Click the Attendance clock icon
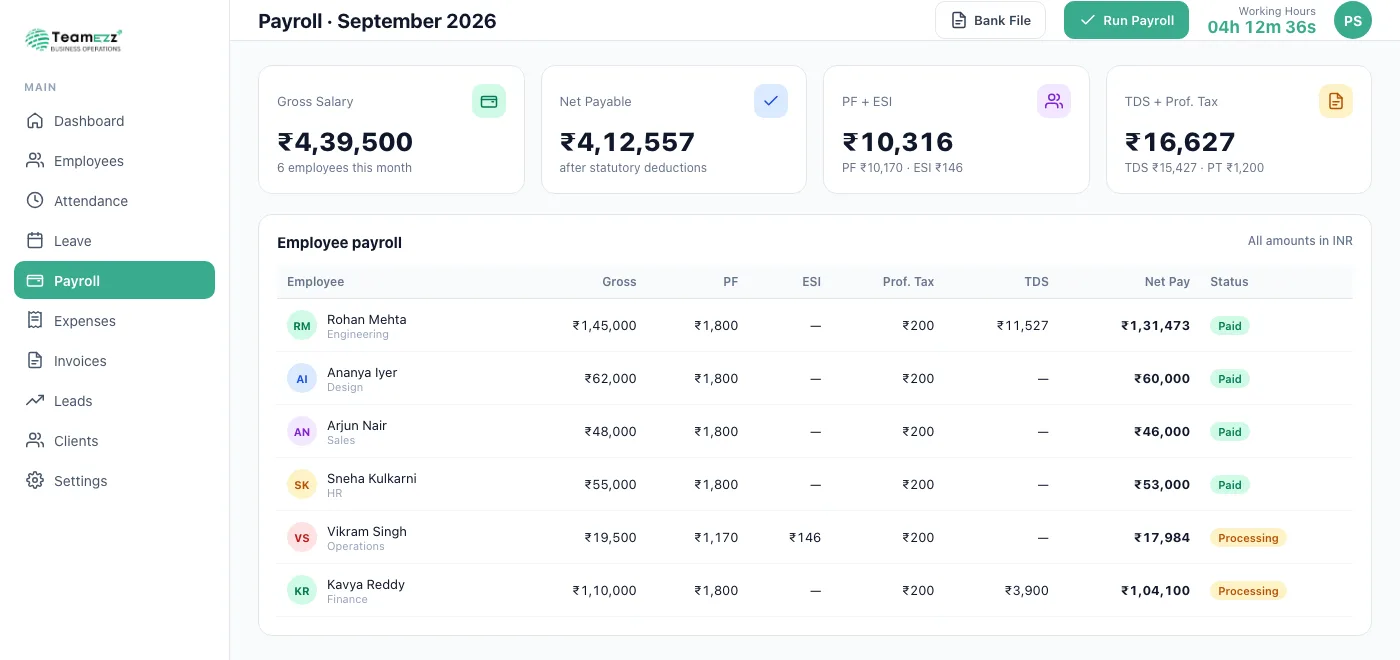The image size is (1400, 660). tap(35, 201)
